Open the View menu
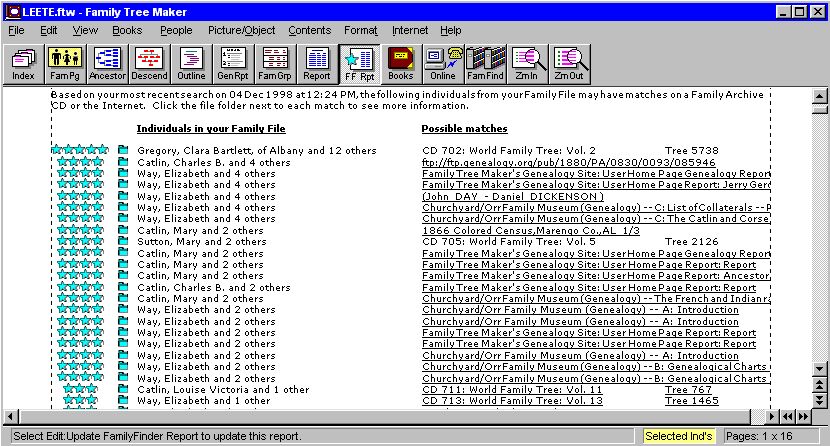The width and height of the screenshot is (830, 446). pos(85,30)
